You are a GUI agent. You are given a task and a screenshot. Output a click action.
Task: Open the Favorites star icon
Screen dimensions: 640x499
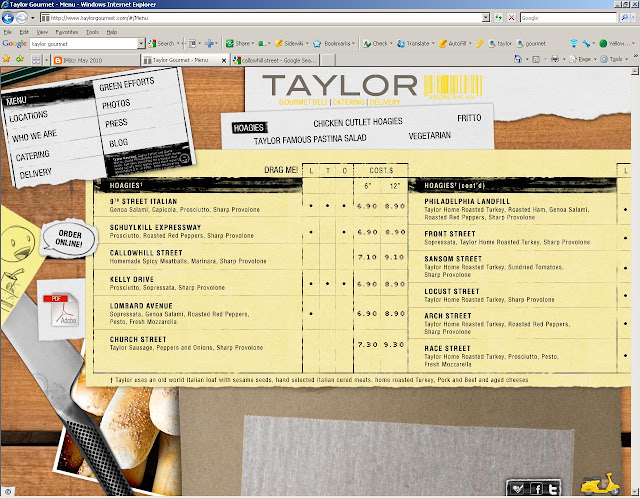[x=7, y=60]
